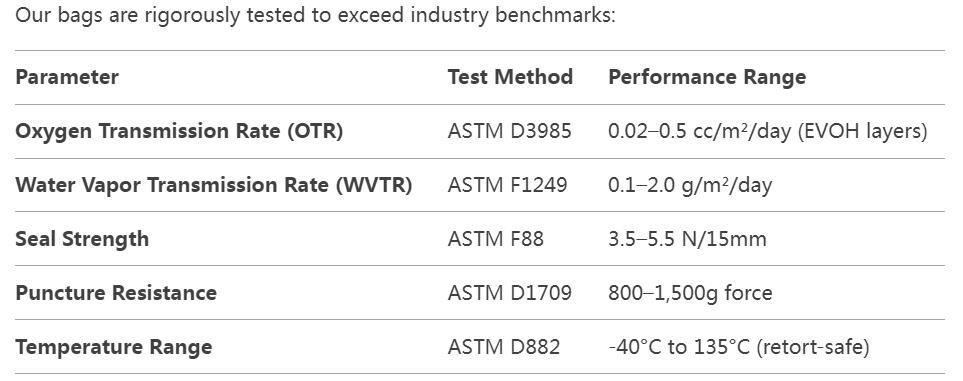Viewport: 963px width, 381px height.
Task: Select the Water Vapor Transmission Rate (WVTR) cell
Action: (214, 186)
